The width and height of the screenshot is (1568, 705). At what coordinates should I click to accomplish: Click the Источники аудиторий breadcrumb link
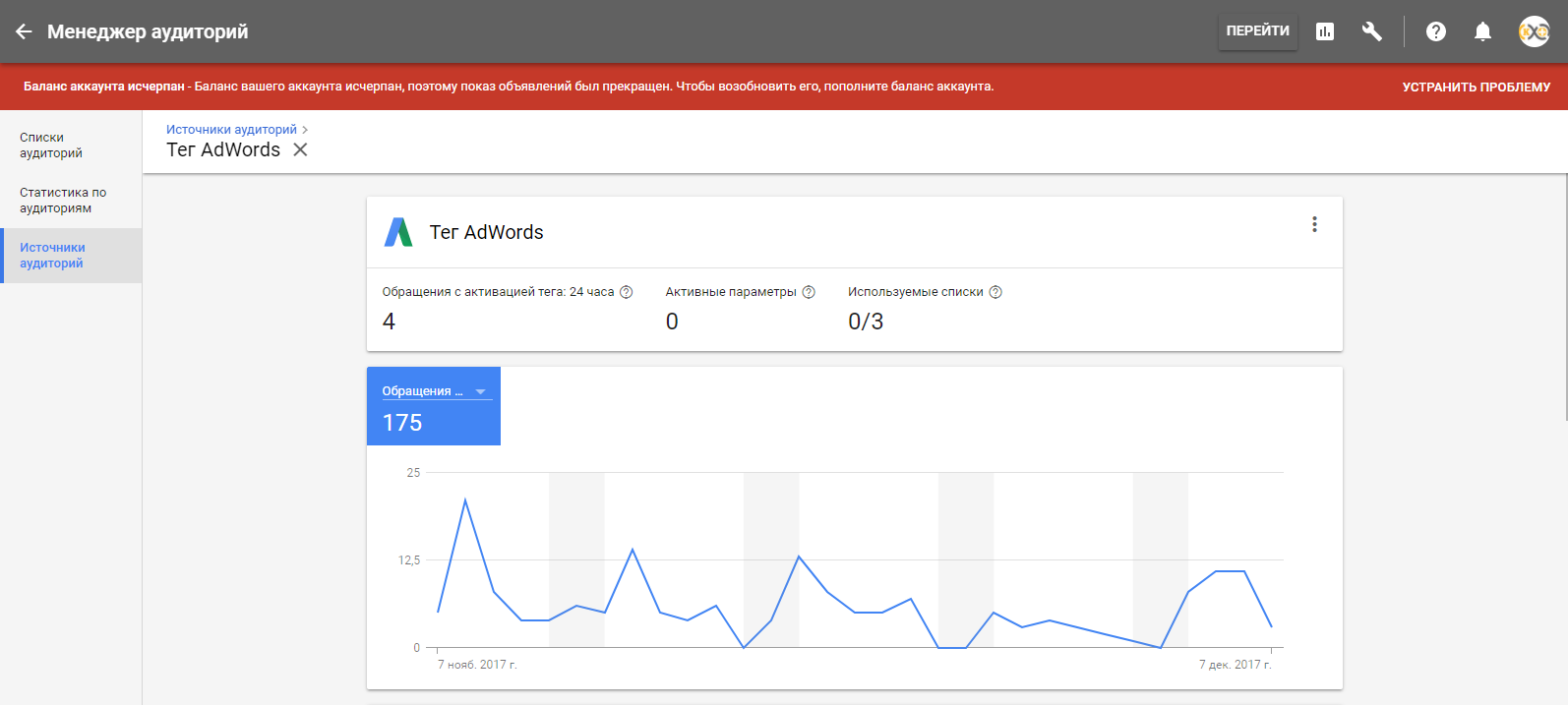pos(231,130)
